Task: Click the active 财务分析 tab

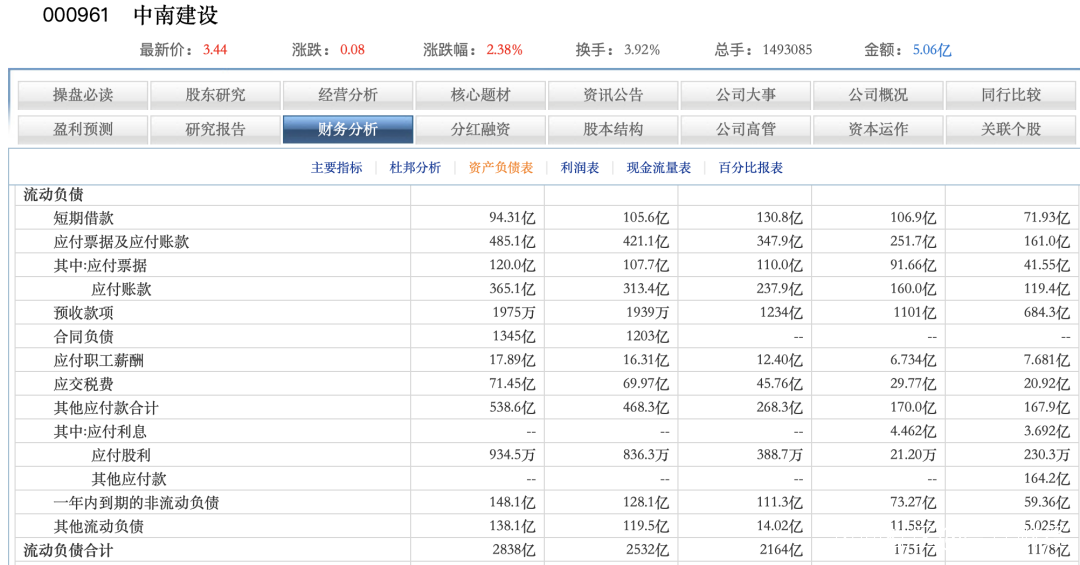Action: tap(348, 130)
